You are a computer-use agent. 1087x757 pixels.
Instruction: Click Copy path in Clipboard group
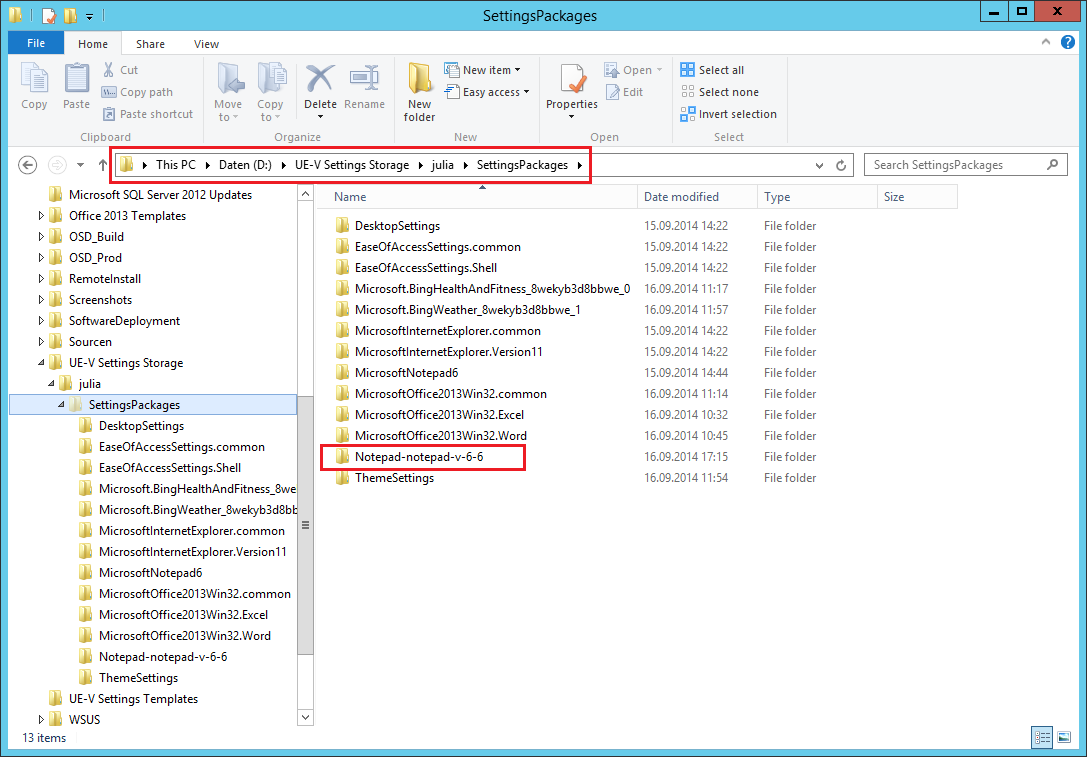click(x=137, y=92)
